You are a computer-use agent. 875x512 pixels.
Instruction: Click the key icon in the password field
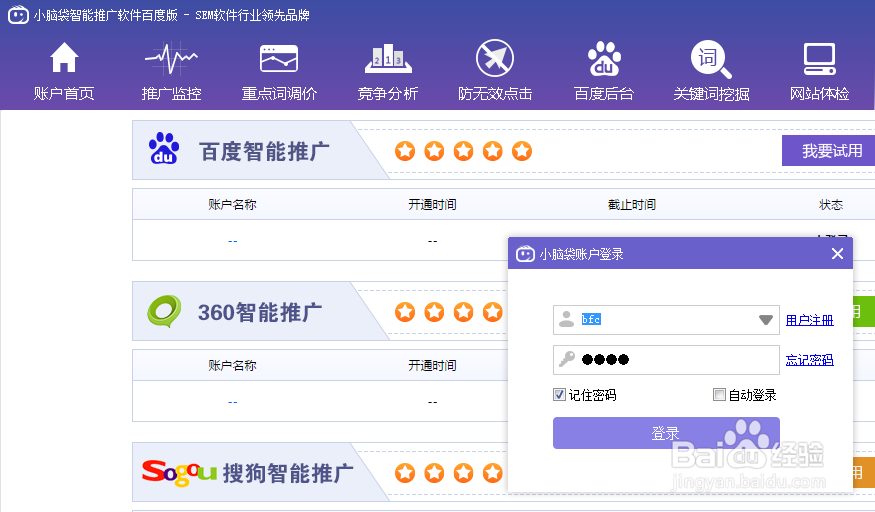567,359
